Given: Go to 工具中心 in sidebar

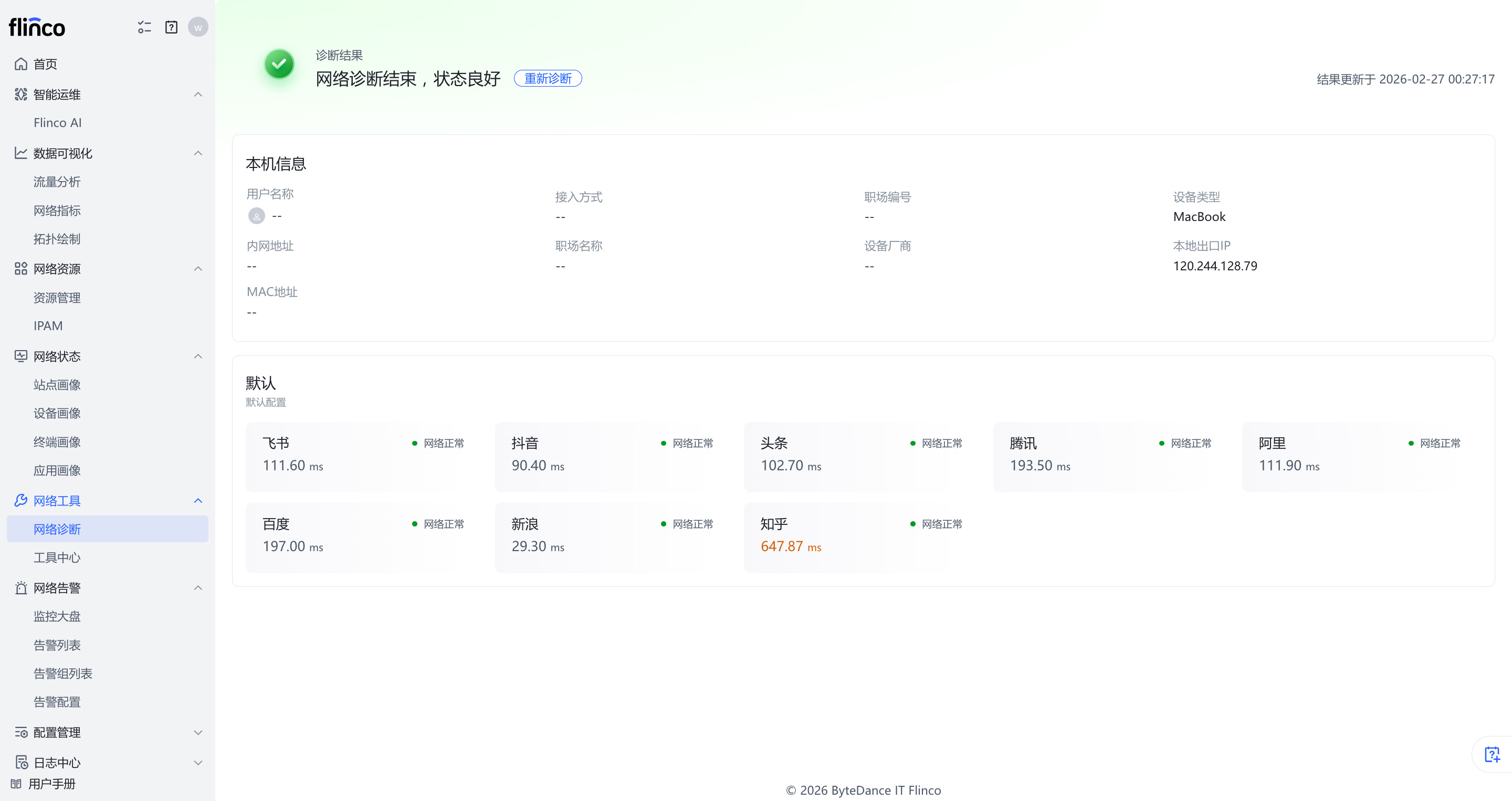Looking at the screenshot, I should coord(57,557).
